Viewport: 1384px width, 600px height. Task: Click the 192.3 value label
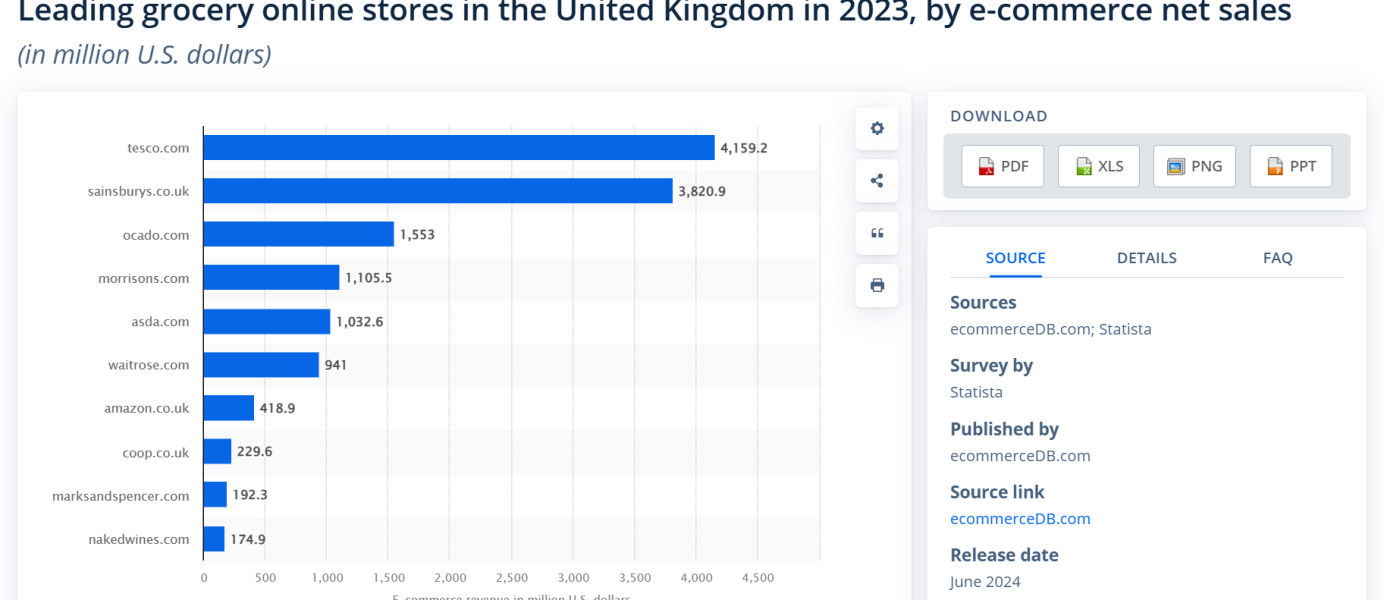pos(250,495)
